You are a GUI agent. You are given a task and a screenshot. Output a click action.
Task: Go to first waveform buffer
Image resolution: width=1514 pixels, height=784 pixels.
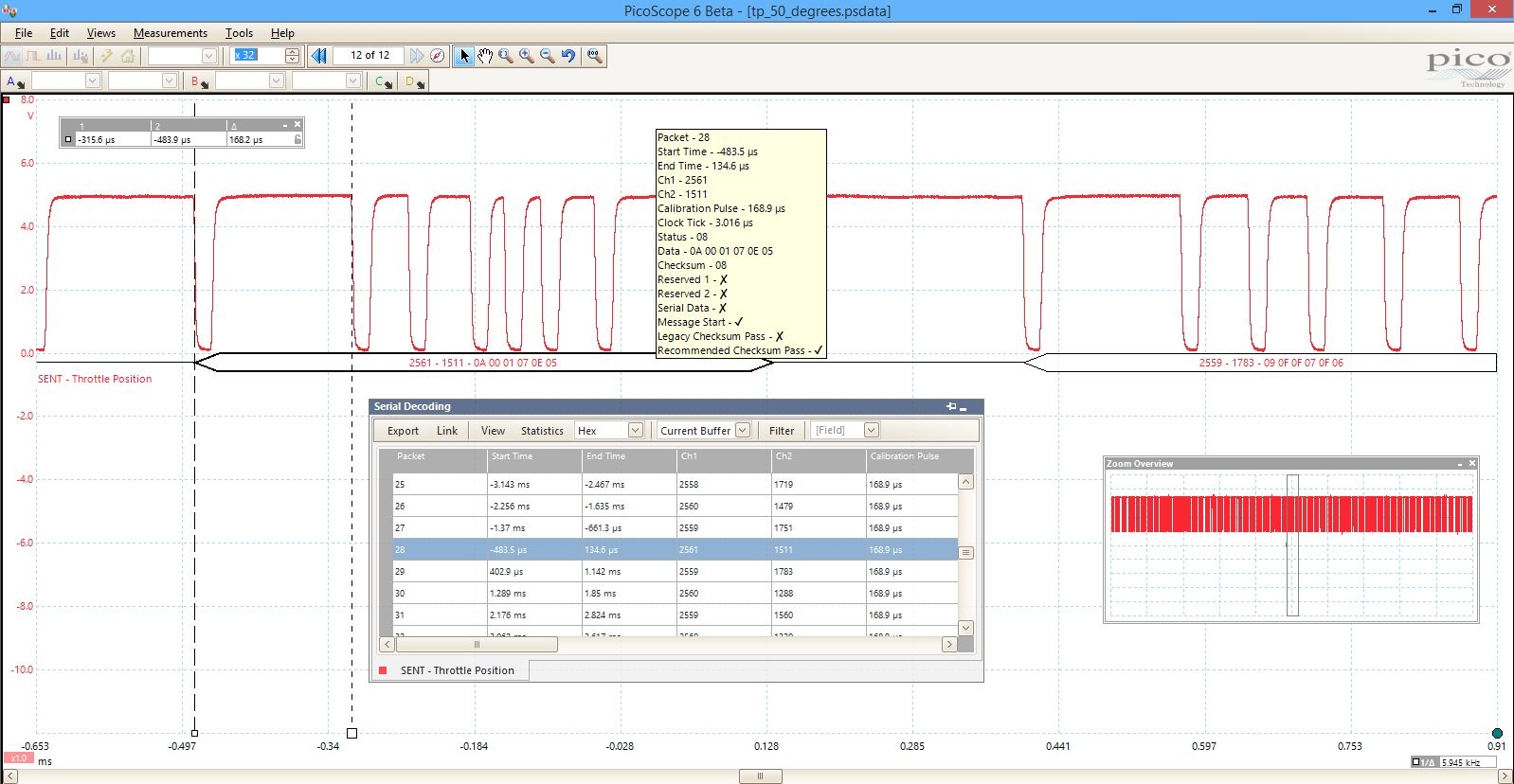(319, 56)
